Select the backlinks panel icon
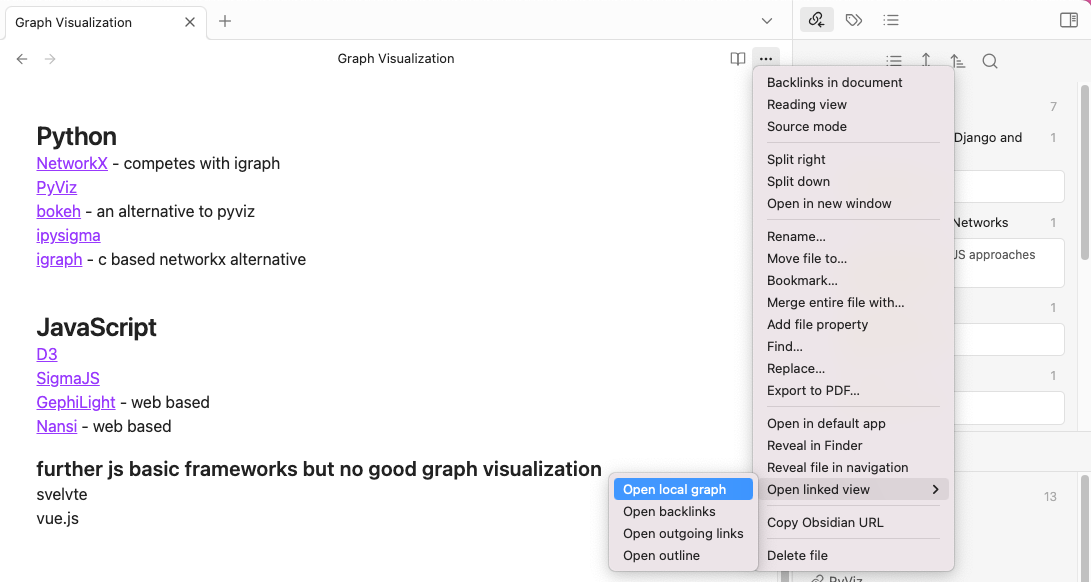This screenshot has height=582, width=1091. coord(817,20)
